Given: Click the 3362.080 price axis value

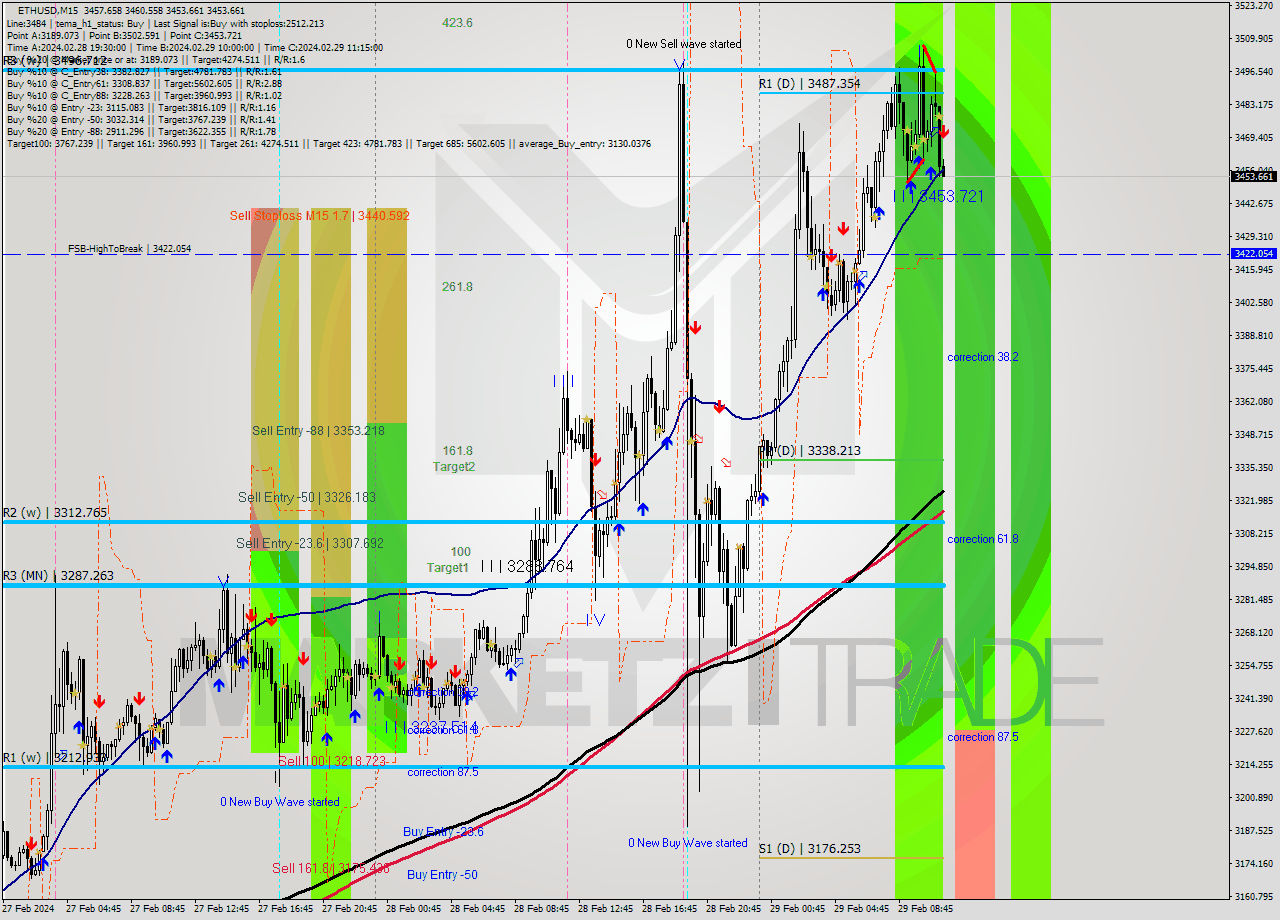Looking at the screenshot, I should click(1253, 402).
